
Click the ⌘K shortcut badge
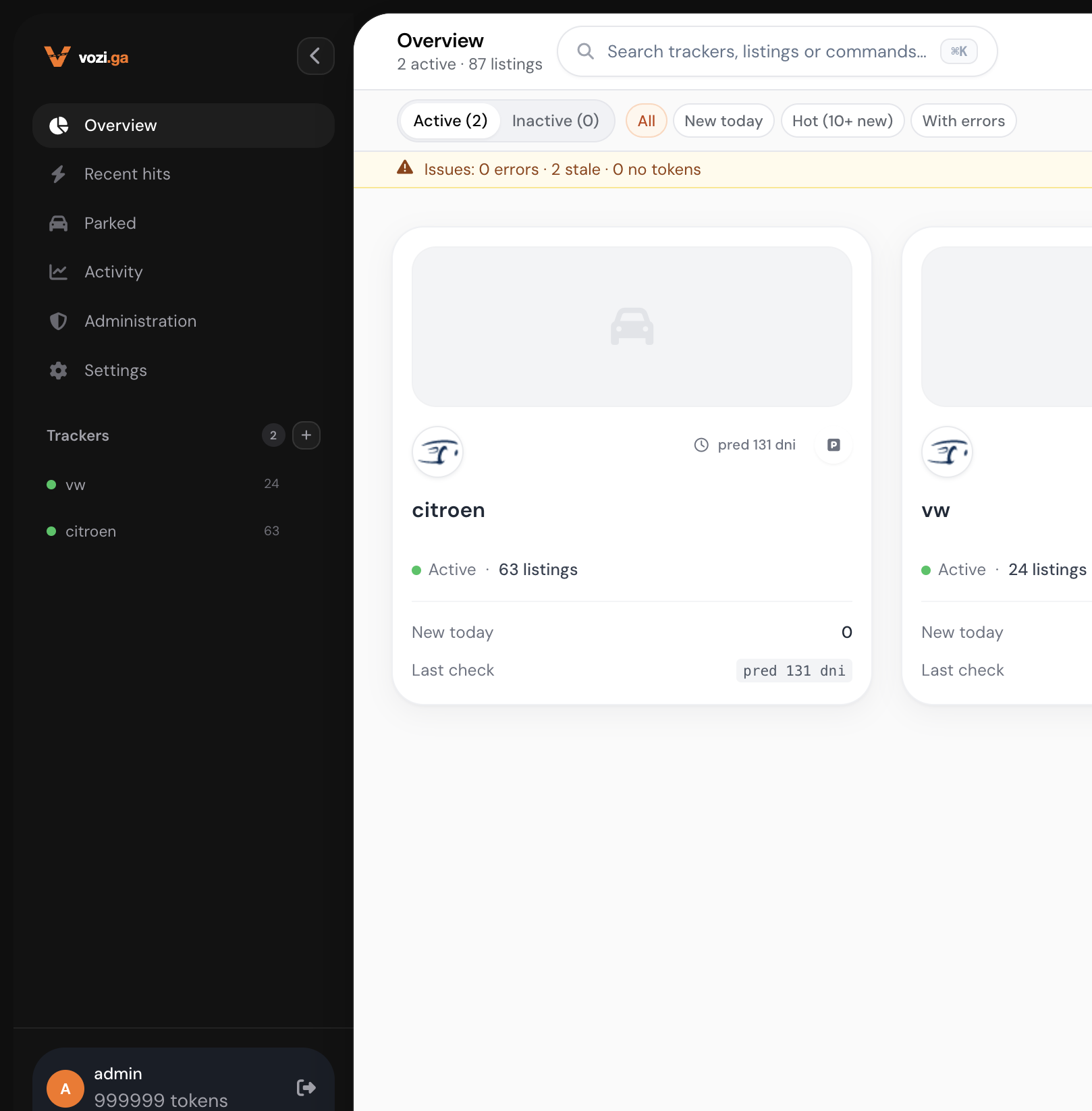[x=959, y=51]
